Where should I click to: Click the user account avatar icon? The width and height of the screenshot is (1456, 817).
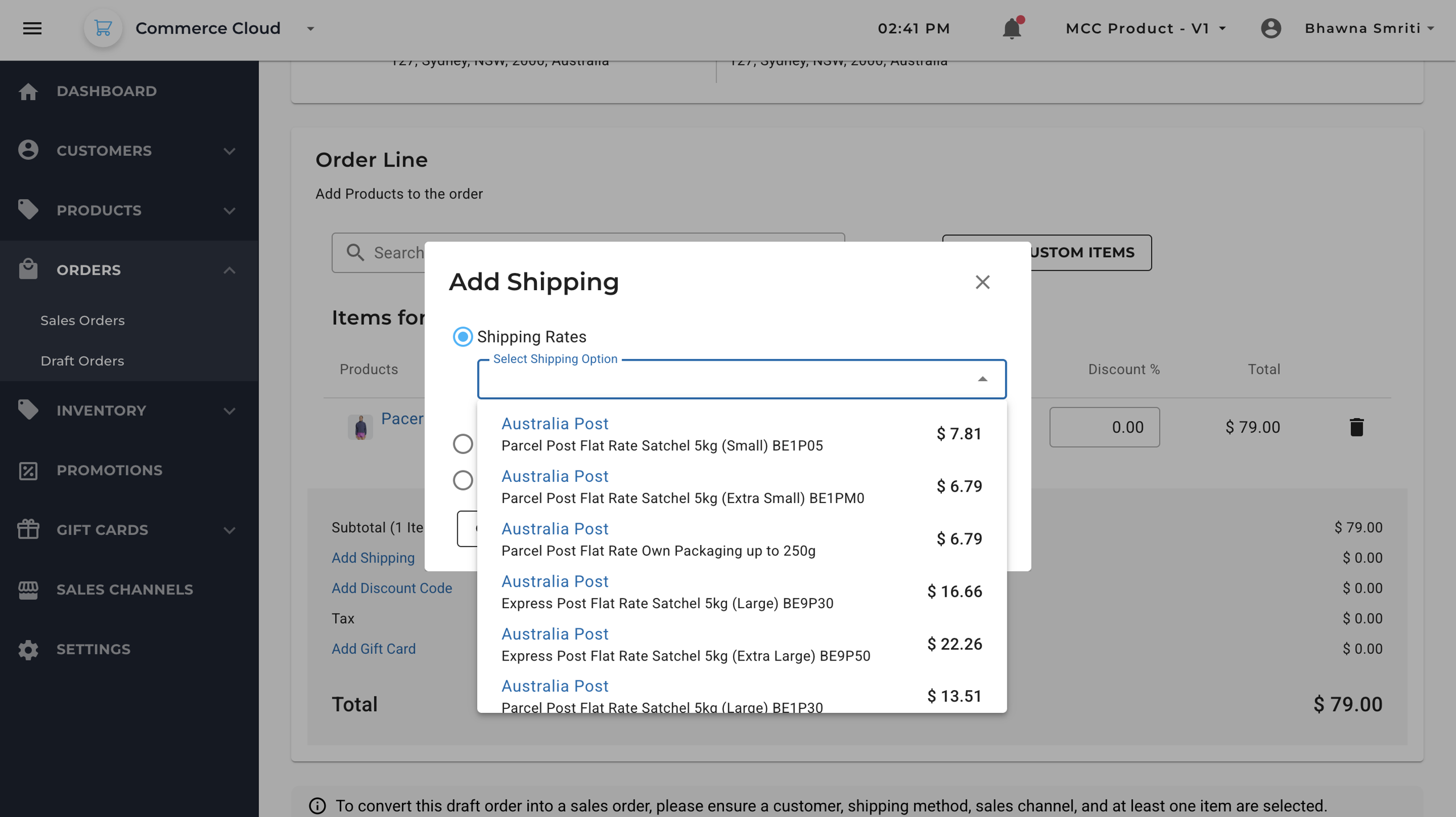tap(1271, 28)
